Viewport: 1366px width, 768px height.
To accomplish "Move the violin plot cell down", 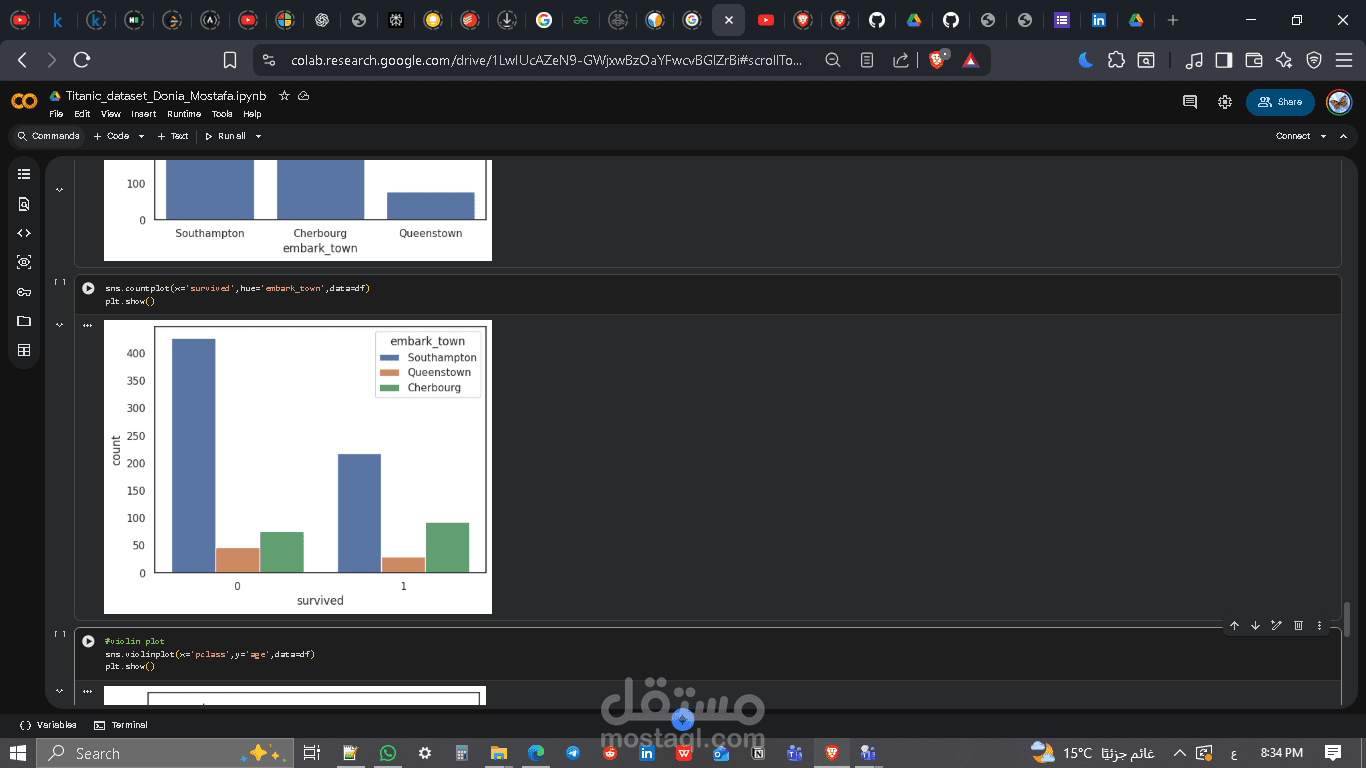I will point(1255,625).
